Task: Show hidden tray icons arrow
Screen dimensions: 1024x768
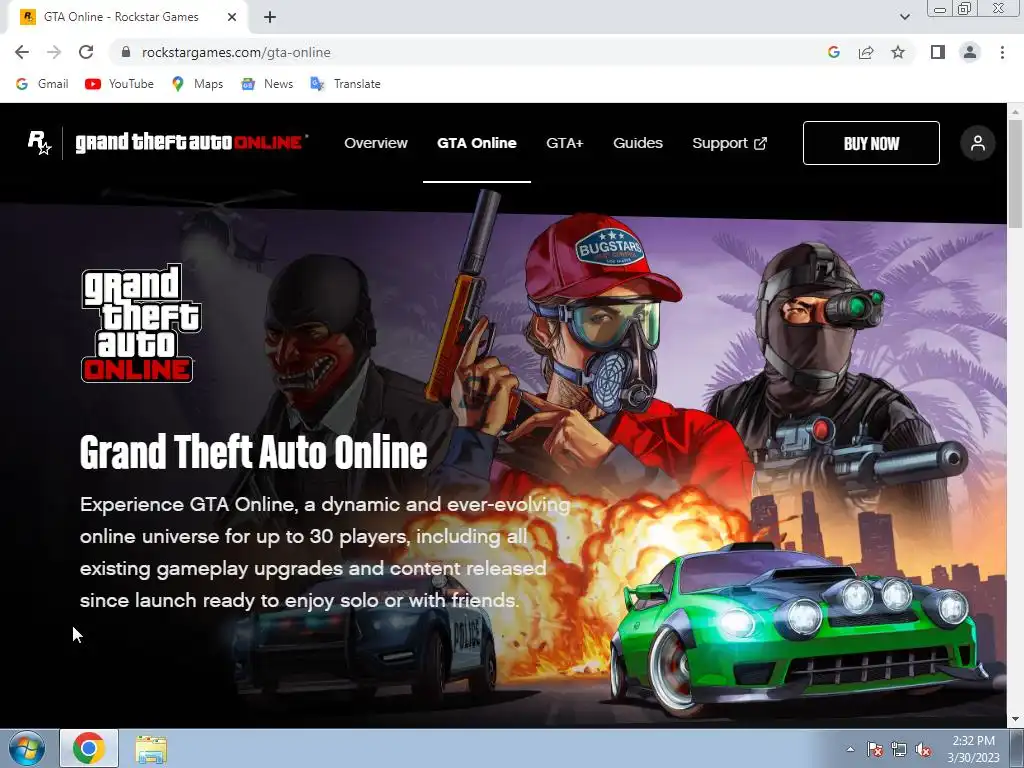Action: 850,749
